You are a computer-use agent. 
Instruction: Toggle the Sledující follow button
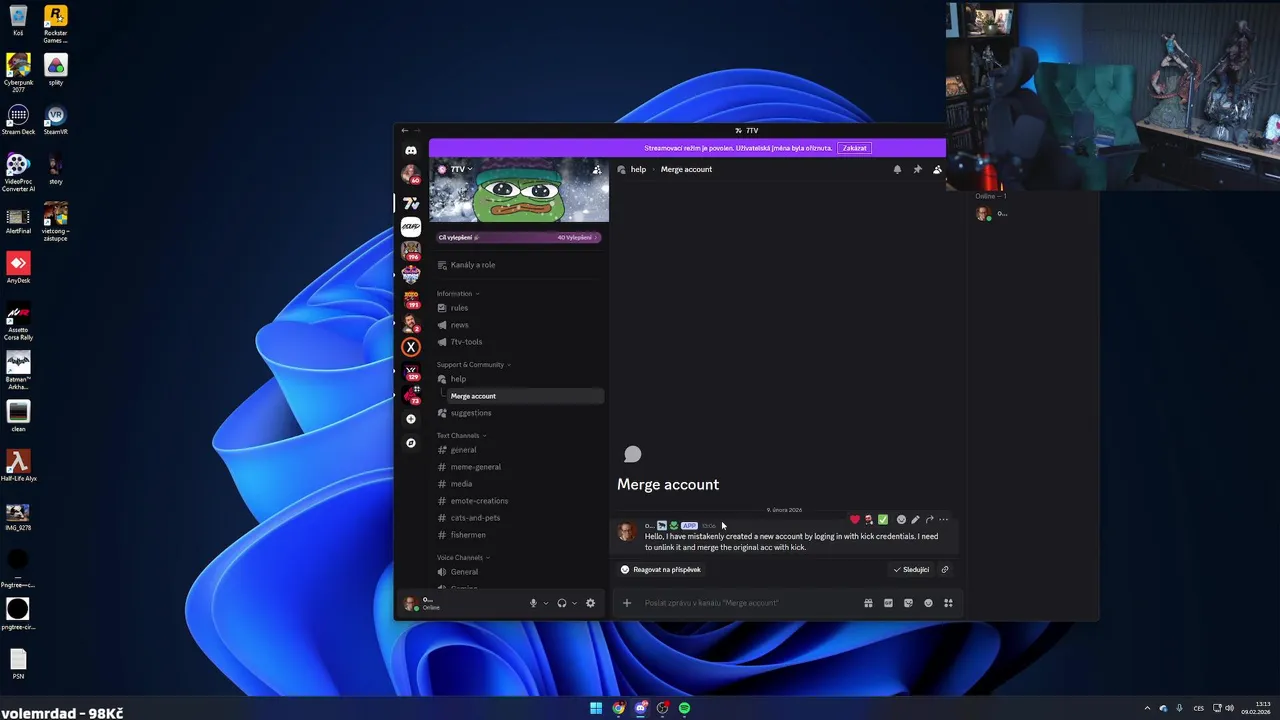tap(911, 570)
